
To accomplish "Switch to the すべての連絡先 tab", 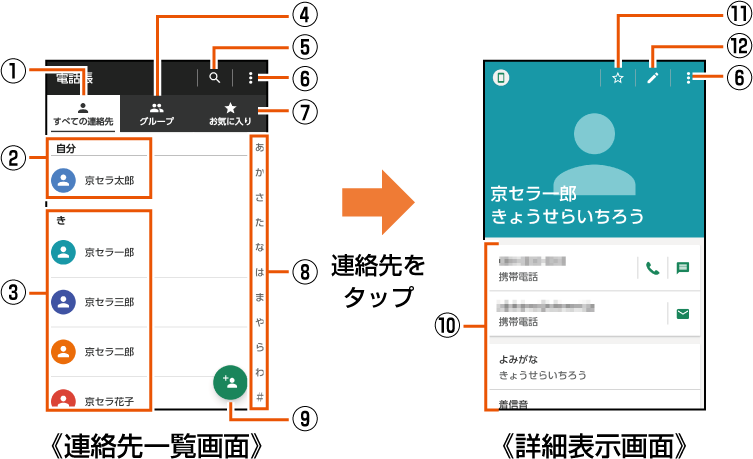I will (x=83, y=114).
